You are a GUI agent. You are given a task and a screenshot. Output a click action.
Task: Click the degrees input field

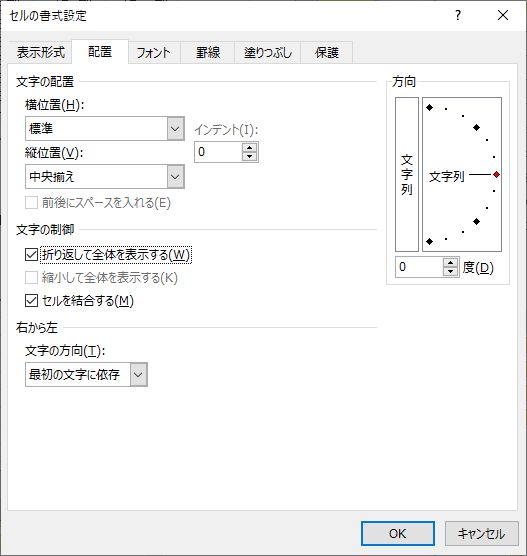pos(419,267)
